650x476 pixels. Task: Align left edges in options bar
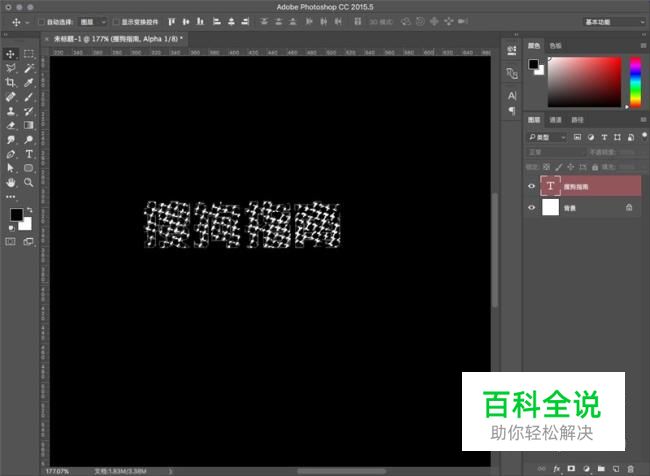tap(217, 22)
